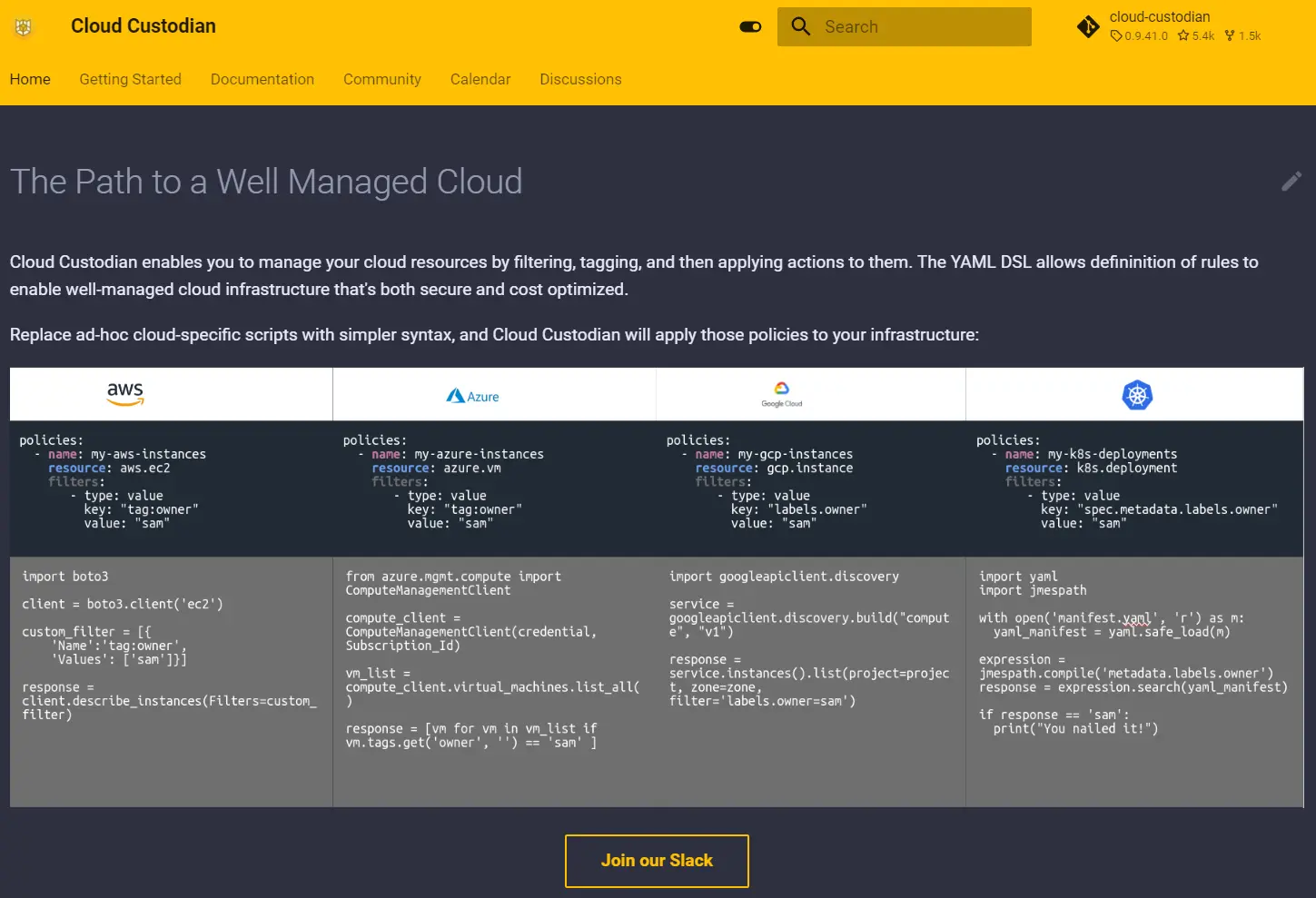Click the "my-k8s-deployments" policy name
The image size is (1316, 898).
(1113, 454)
